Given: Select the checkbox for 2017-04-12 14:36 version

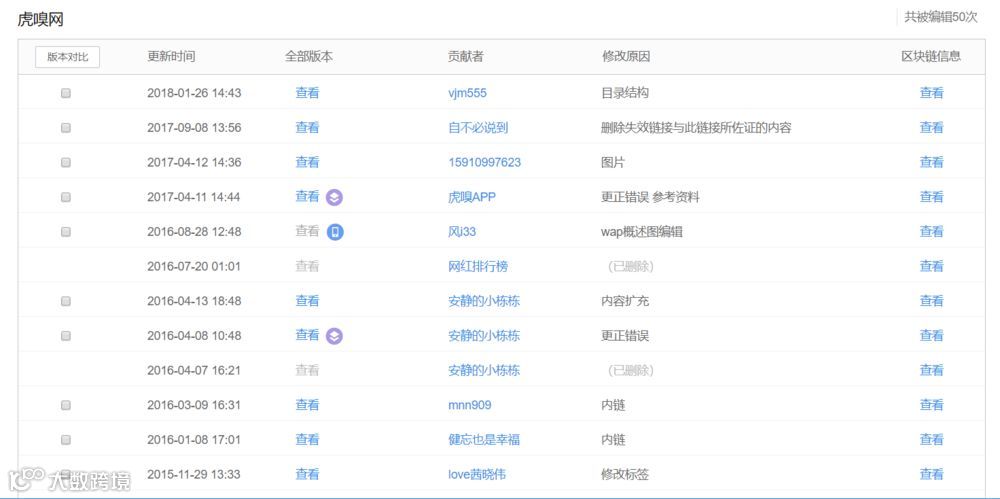Looking at the screenshot, I should pos(66,162).
